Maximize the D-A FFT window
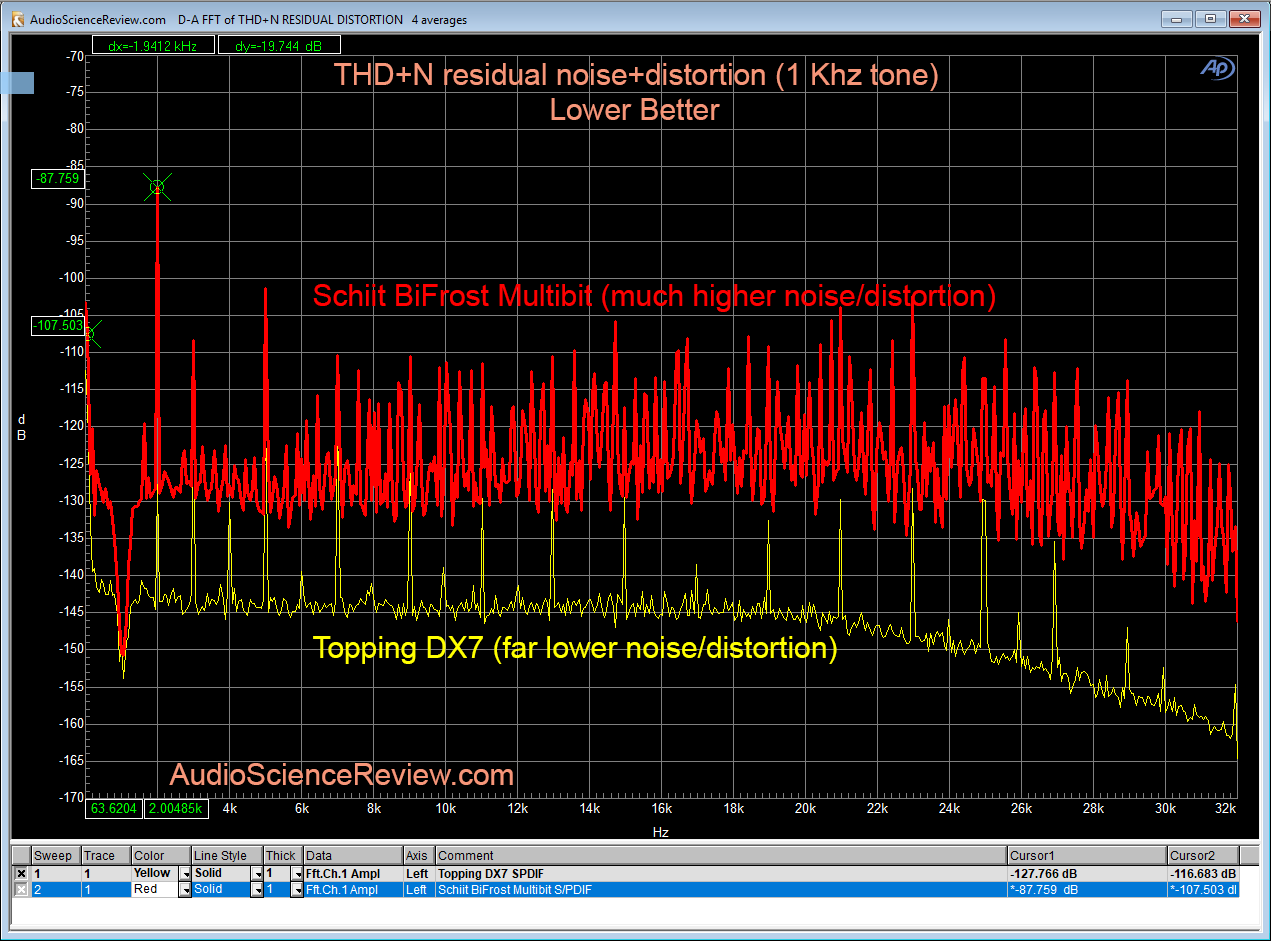 1210,18
